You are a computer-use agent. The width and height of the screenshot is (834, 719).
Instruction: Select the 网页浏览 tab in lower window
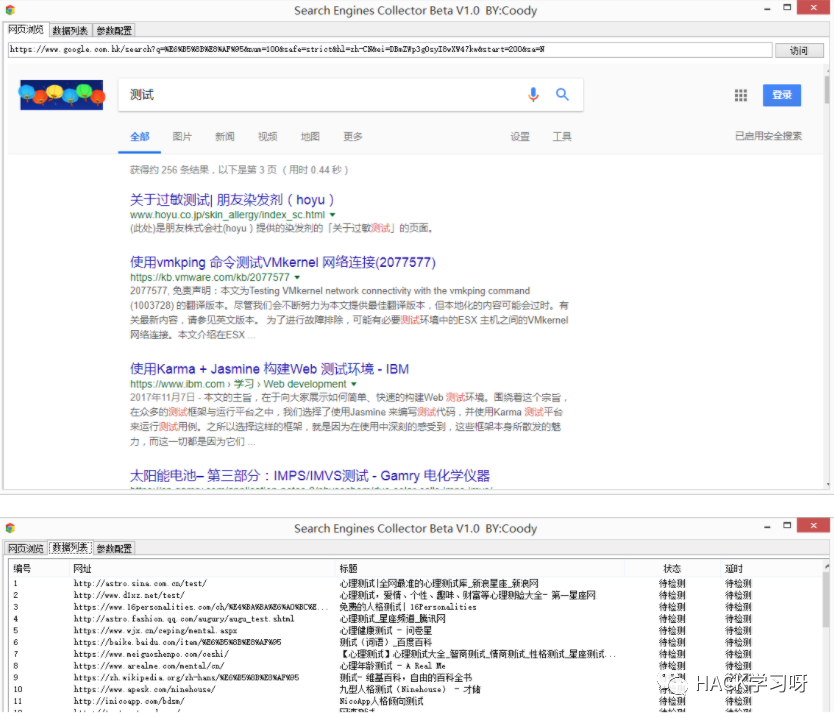tap(26, 548)
